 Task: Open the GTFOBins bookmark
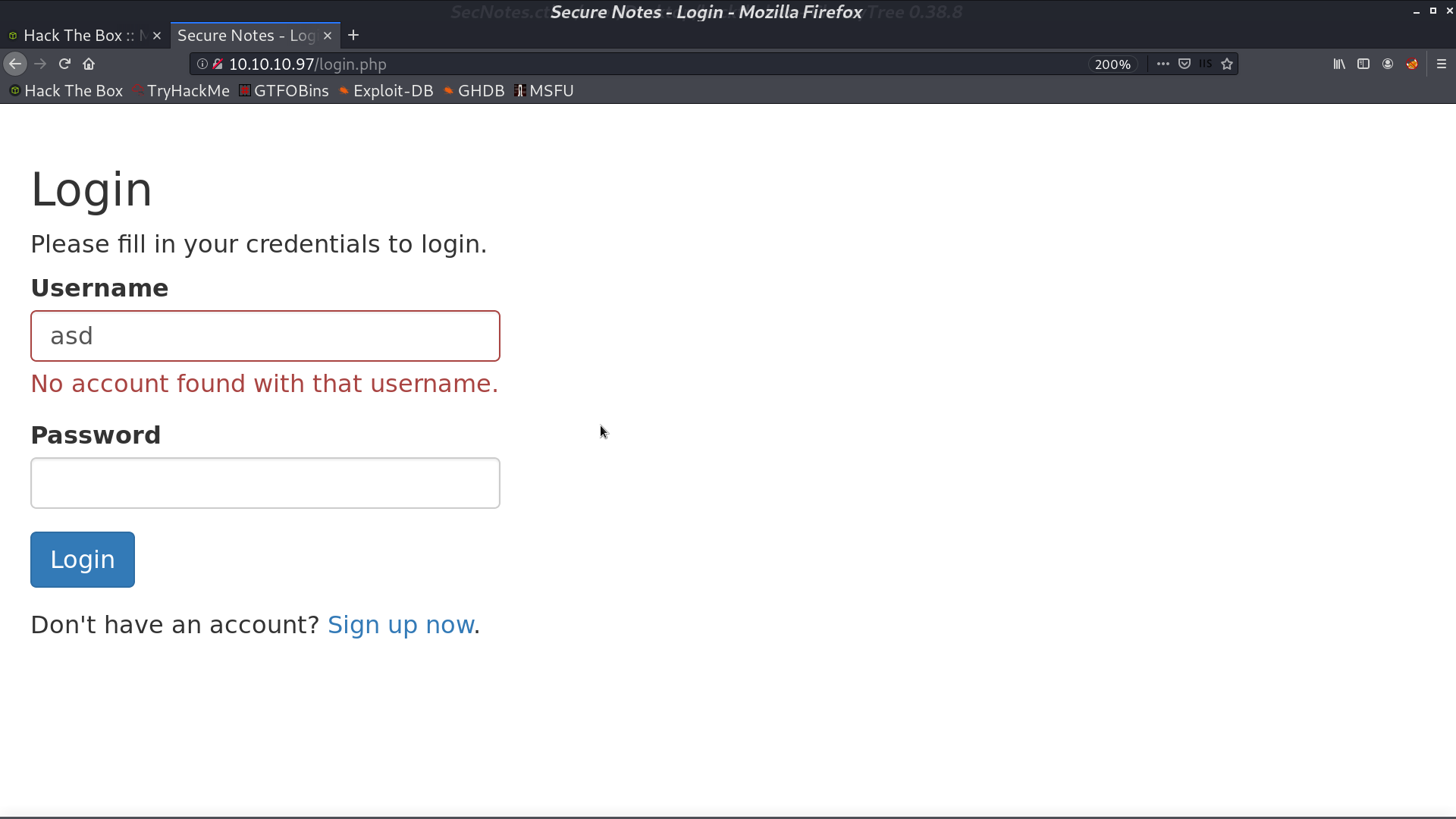284,91
